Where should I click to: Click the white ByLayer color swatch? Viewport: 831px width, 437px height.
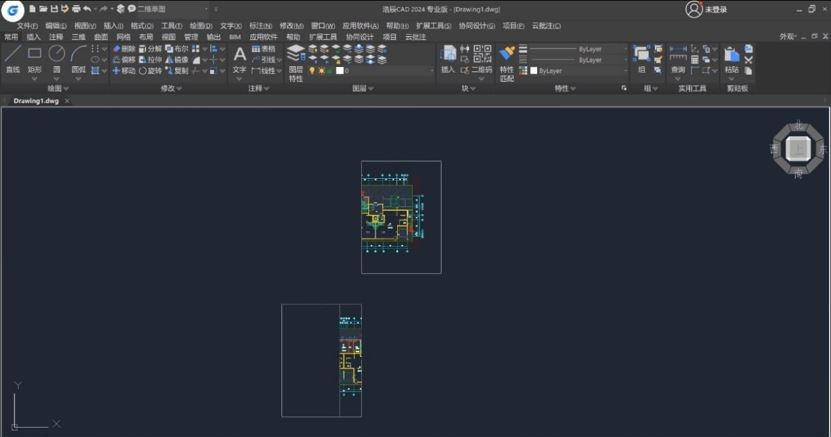(534, 70)
